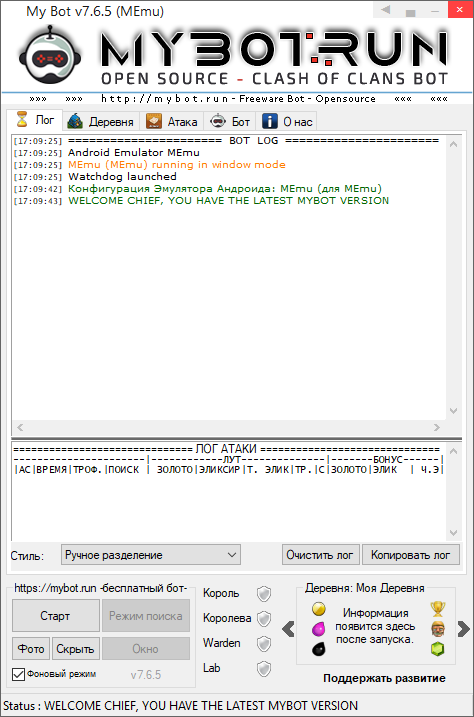Click bot log horizontal scroll right arrow
474x717 pixels.
coord(437,428)
